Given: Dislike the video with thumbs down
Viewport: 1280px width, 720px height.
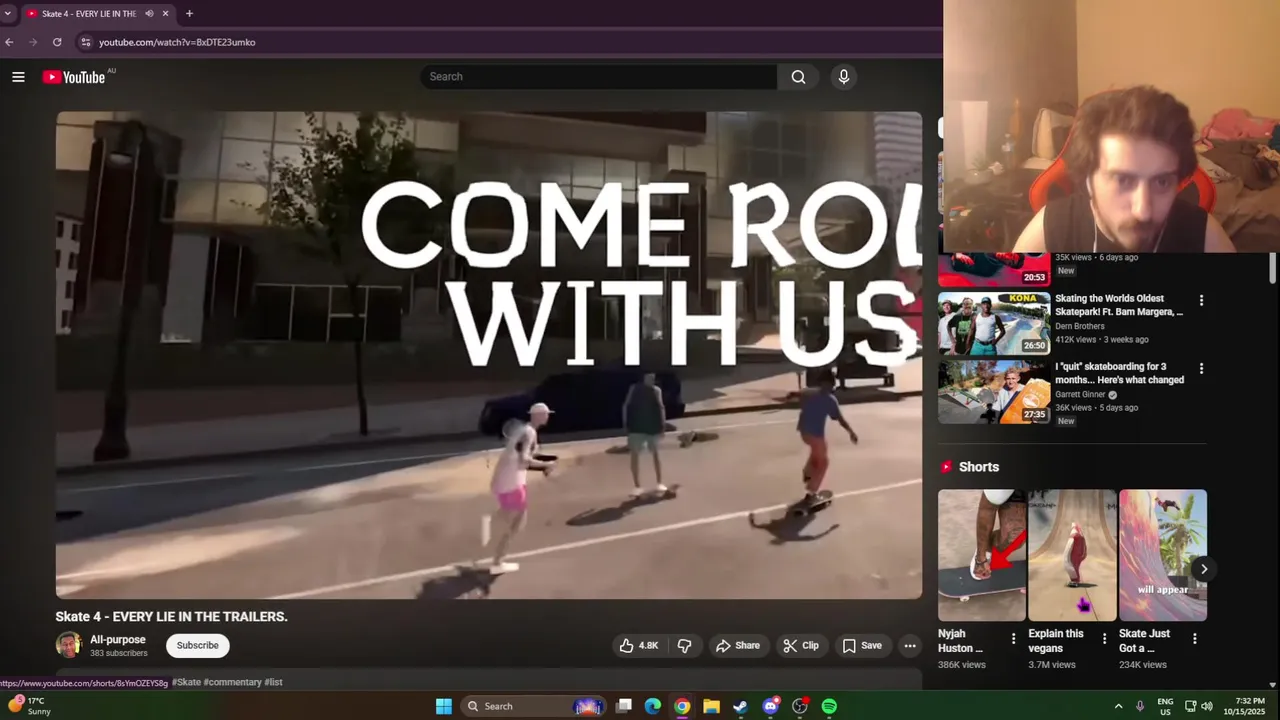Looking at the screenshot, I should (685, 646).
